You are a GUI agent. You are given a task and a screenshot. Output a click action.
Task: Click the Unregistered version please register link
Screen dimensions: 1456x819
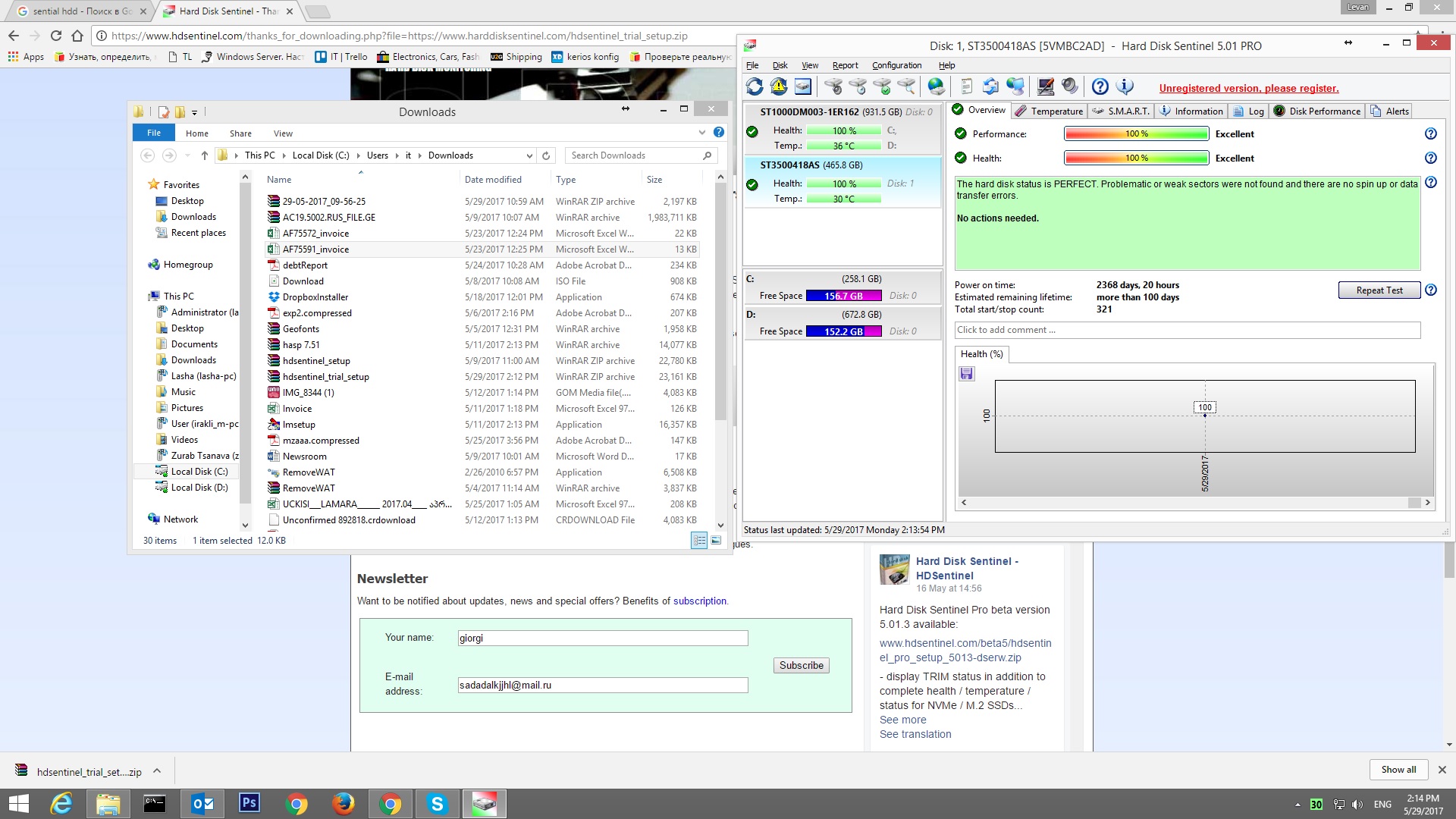[x=1248, y=88]
